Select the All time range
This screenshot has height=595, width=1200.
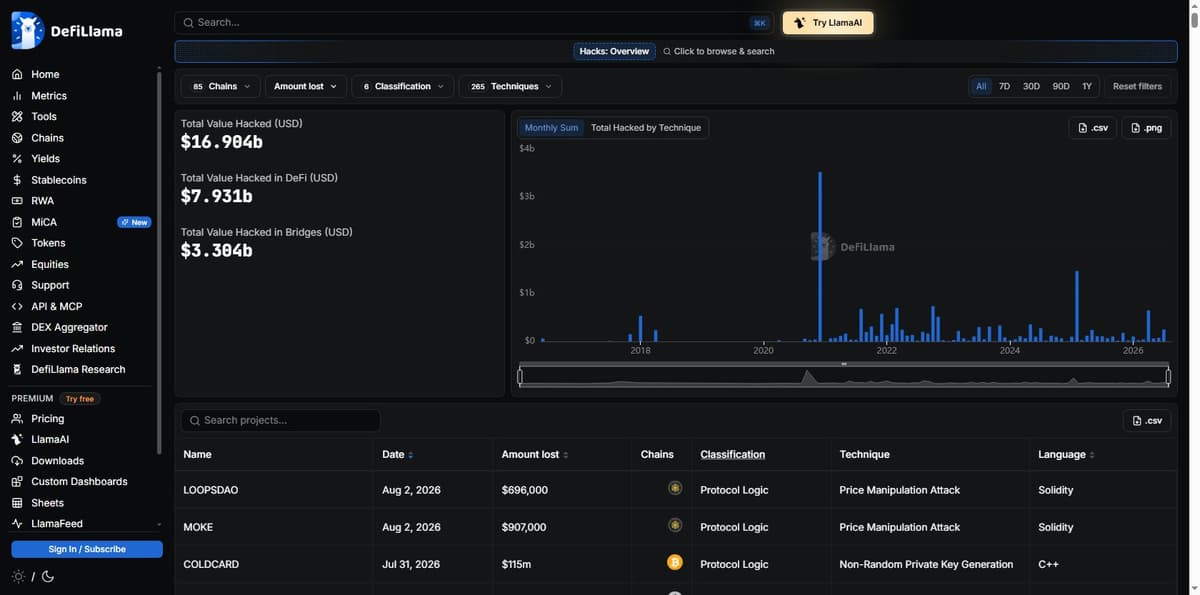(x=981, y=86)
